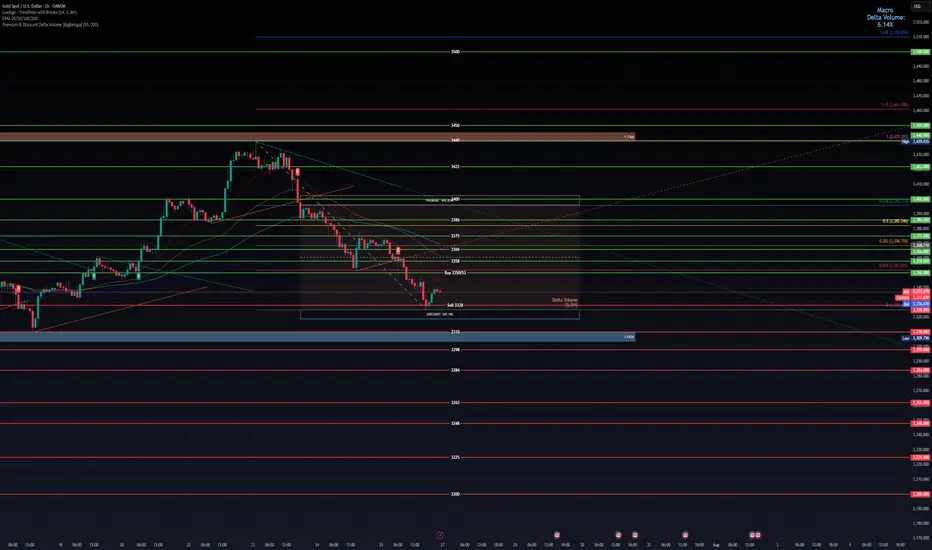This screenshot has width=932, height=550.
Task: Click the red 3,200.000 price axis tag
Action: coord(921,494)
